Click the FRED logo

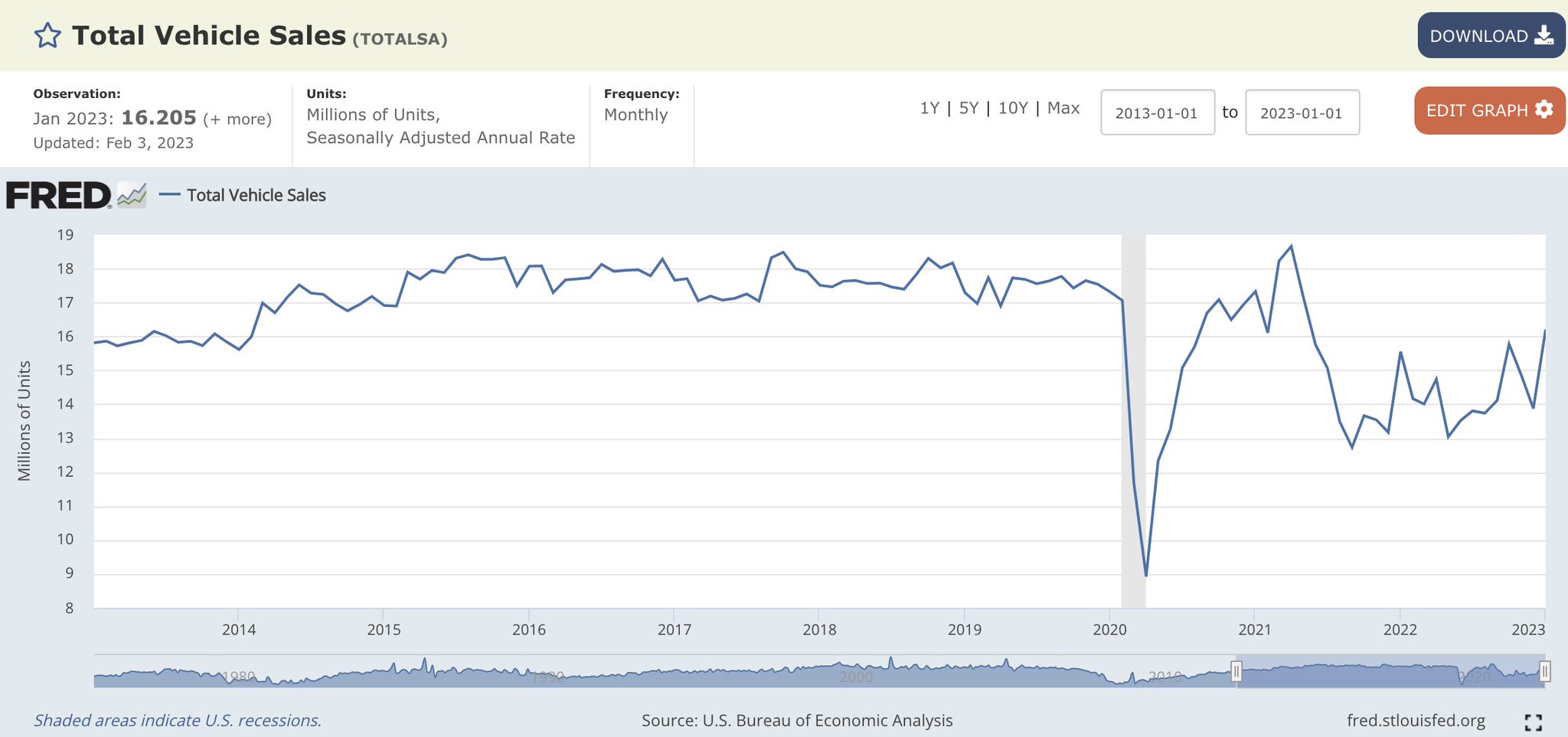coord(59,196)
